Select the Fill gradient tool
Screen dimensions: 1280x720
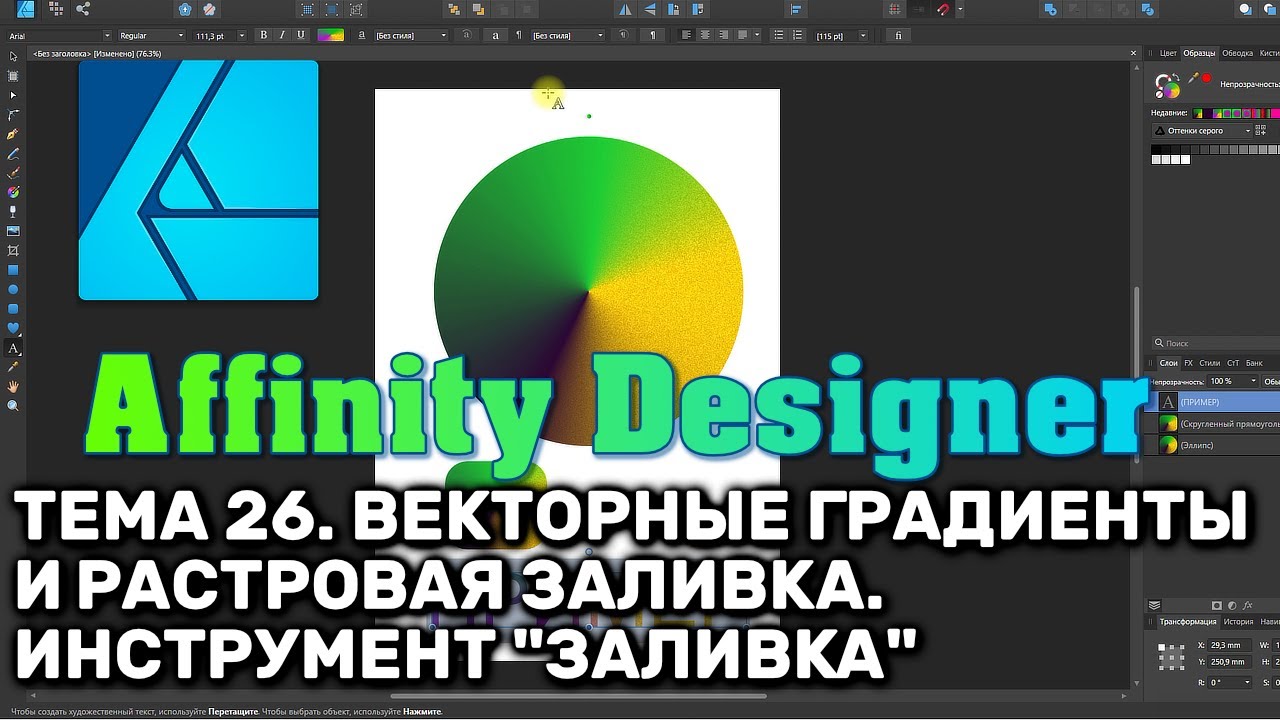13,192
